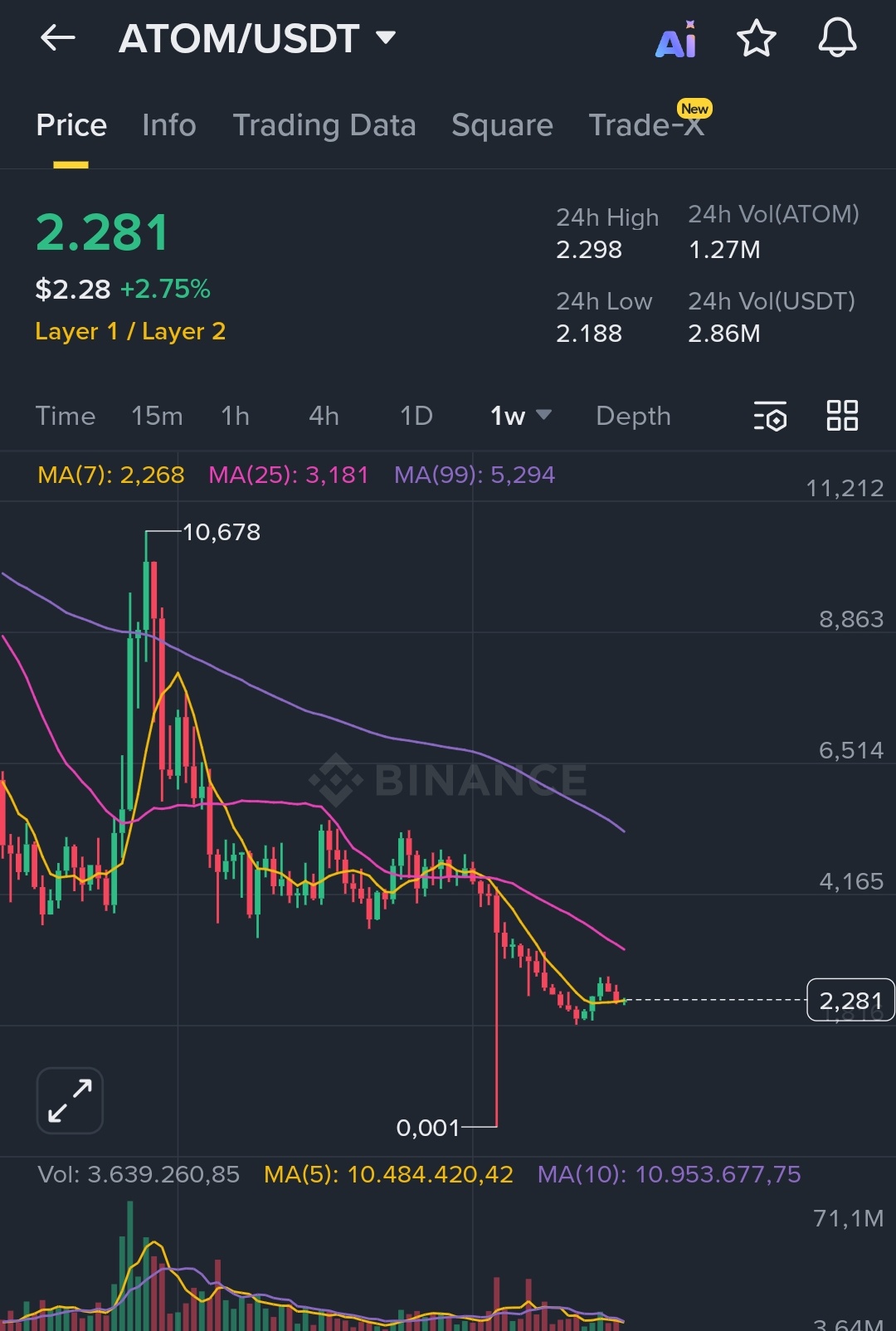The image size is (896, 1331).
Task: Open chart indicator settings icon
Action: point(771,416)
